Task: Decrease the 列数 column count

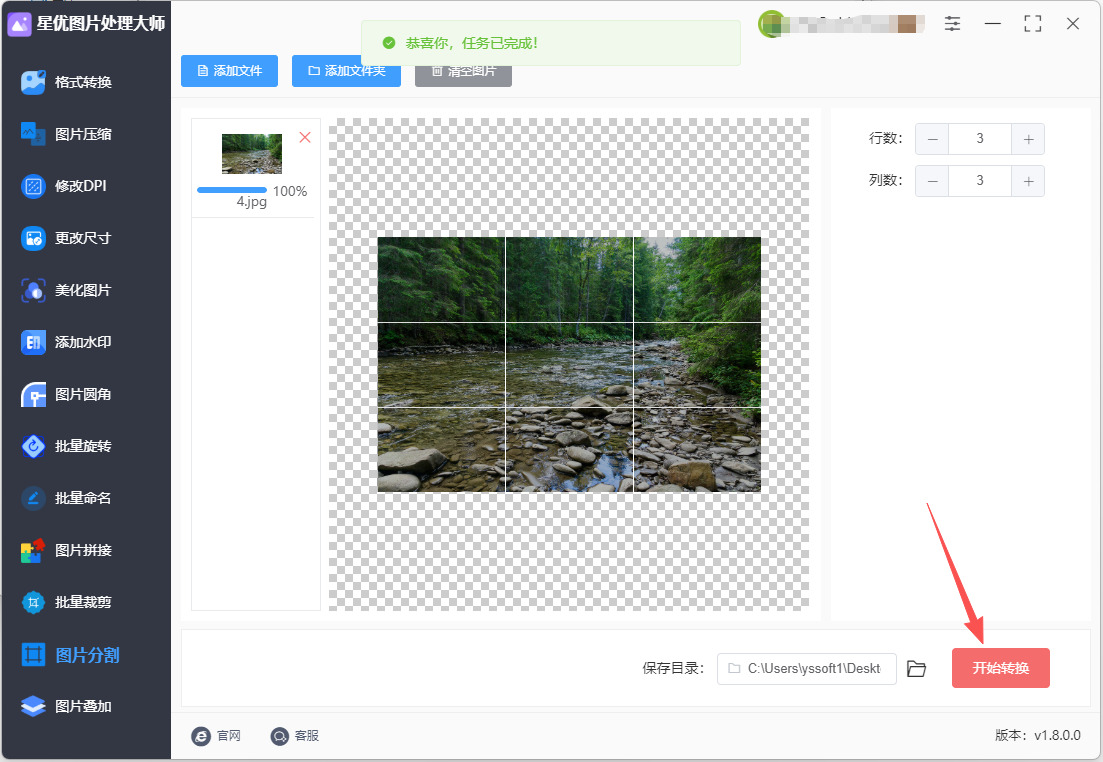Action: coord(932,182)
